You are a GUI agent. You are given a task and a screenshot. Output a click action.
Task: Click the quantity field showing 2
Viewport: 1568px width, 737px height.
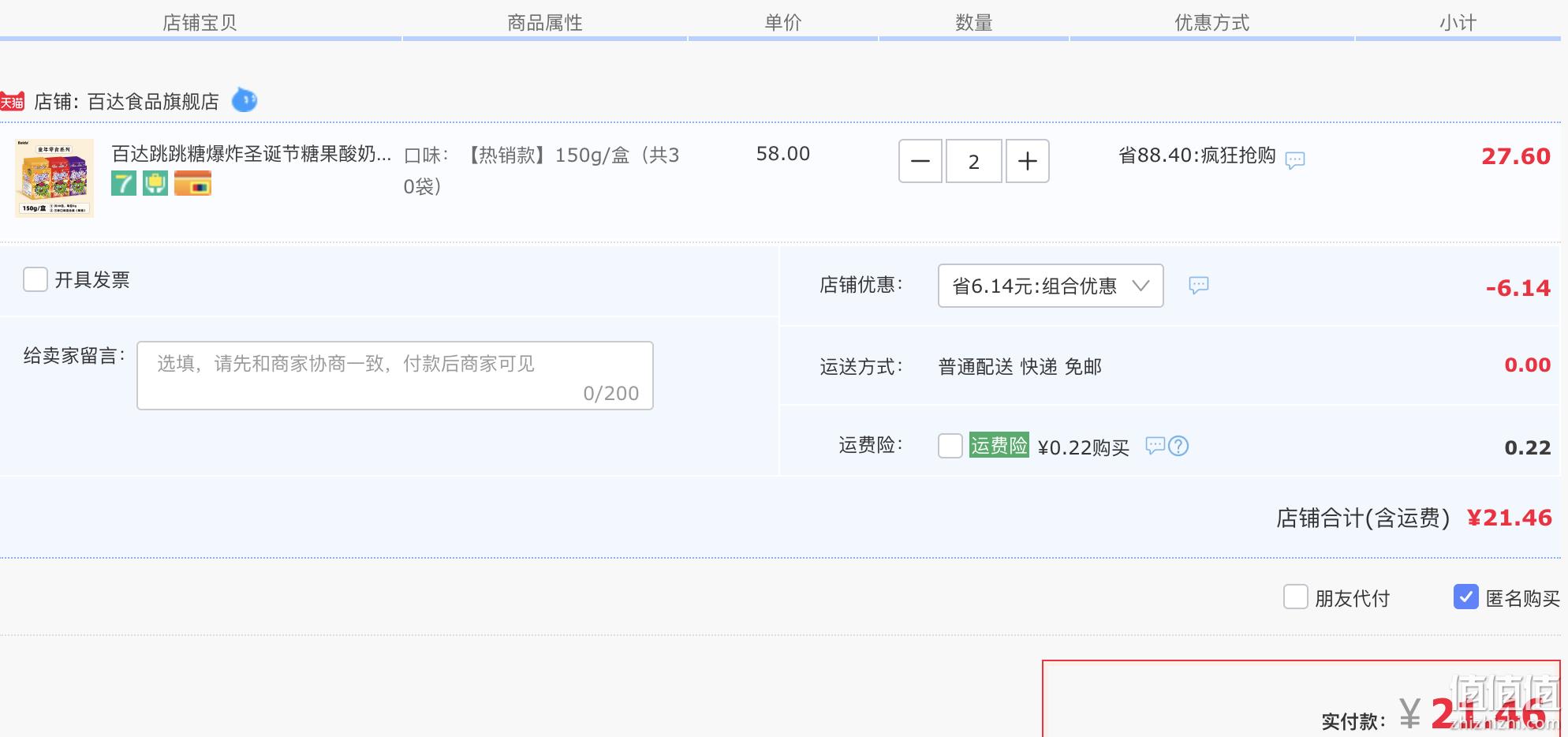pos(974,161)
